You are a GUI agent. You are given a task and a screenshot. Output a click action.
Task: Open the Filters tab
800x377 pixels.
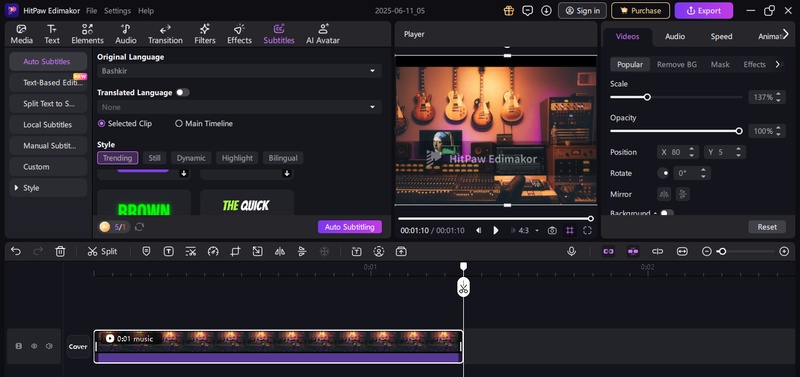tap(205, 34)
